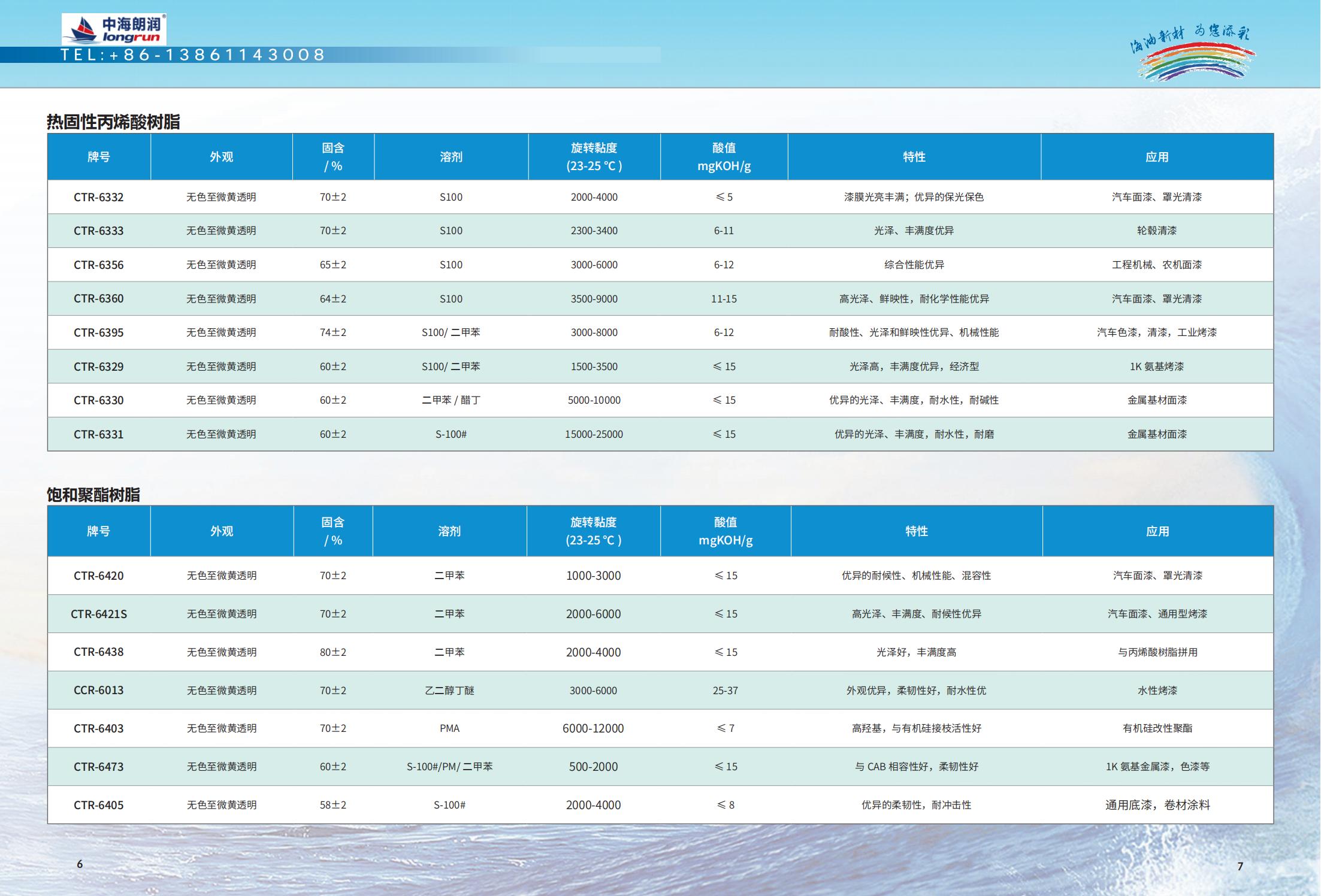This screenshot has height=896, width=1321.
Task: Click product code CTR-6331
Action: pos(99,434)
